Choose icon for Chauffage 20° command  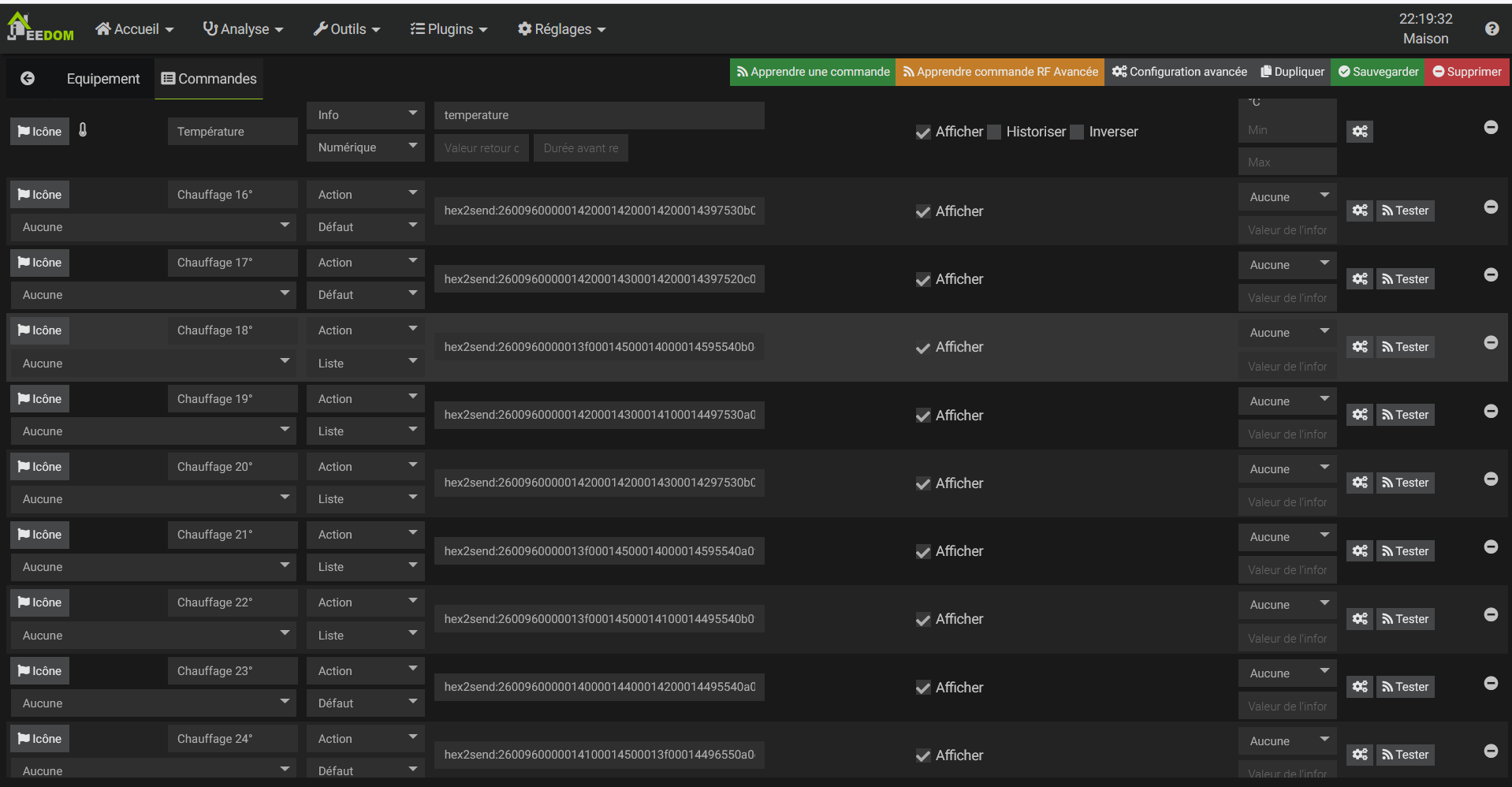click(39, 467)
